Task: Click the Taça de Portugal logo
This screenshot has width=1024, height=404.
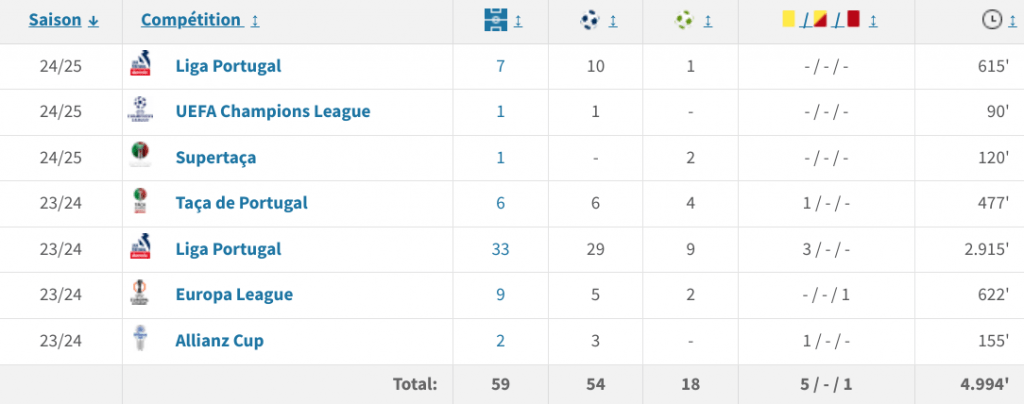Action: click(140, 203)
